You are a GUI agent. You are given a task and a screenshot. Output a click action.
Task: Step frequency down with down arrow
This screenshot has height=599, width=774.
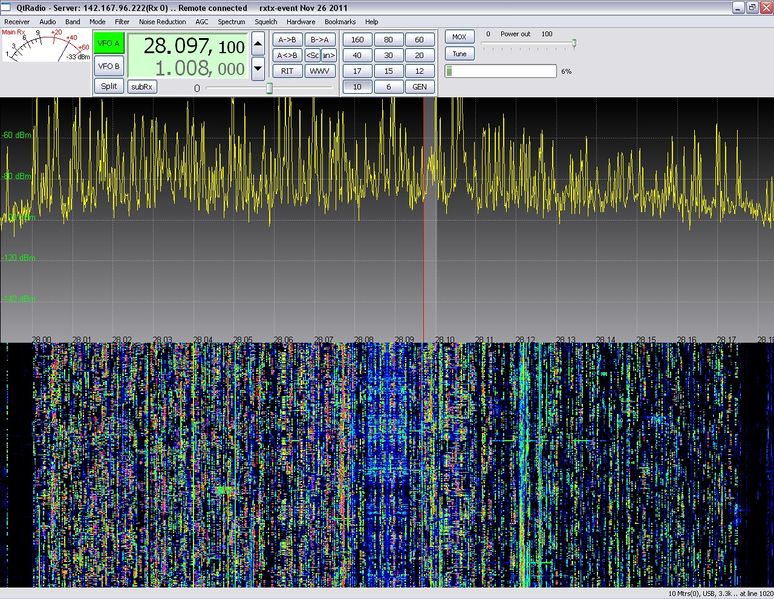pyautogui.click(x=258, y=68)
